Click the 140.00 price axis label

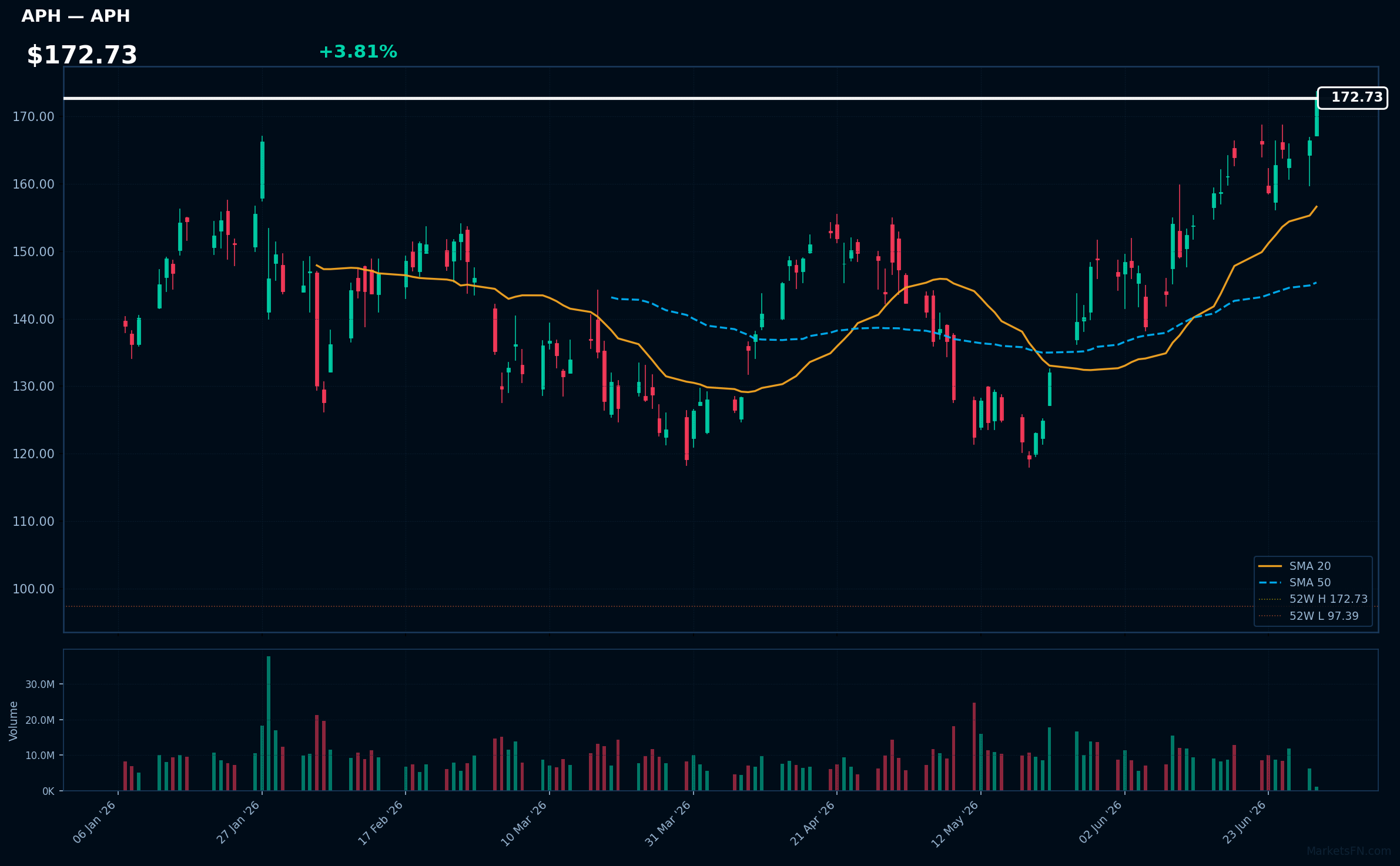point(34,320)
